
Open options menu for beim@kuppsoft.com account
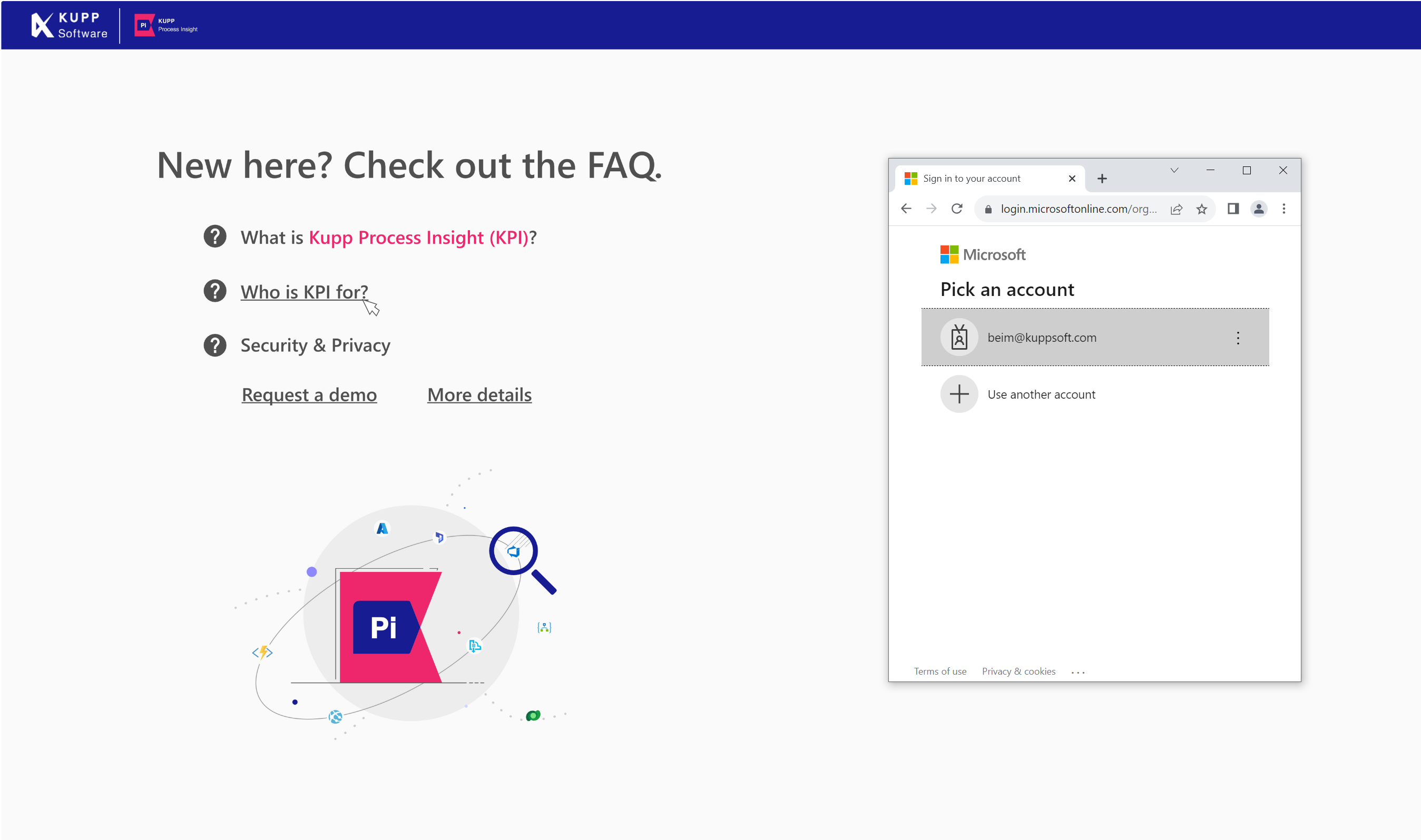click(x=1238, y=338)
